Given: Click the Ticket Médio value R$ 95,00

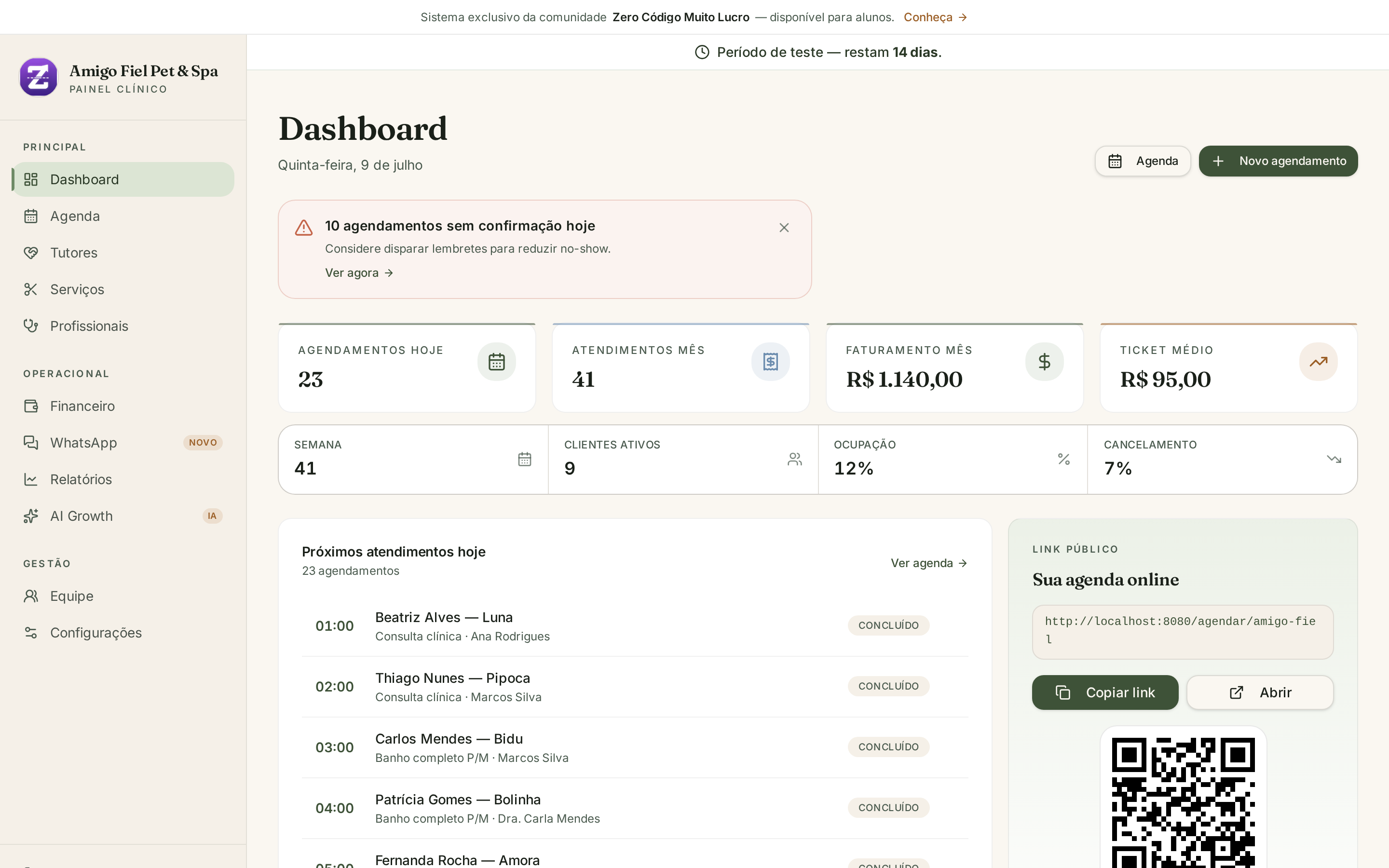Looking at the screenshot, I should (x=1165, y=380).
